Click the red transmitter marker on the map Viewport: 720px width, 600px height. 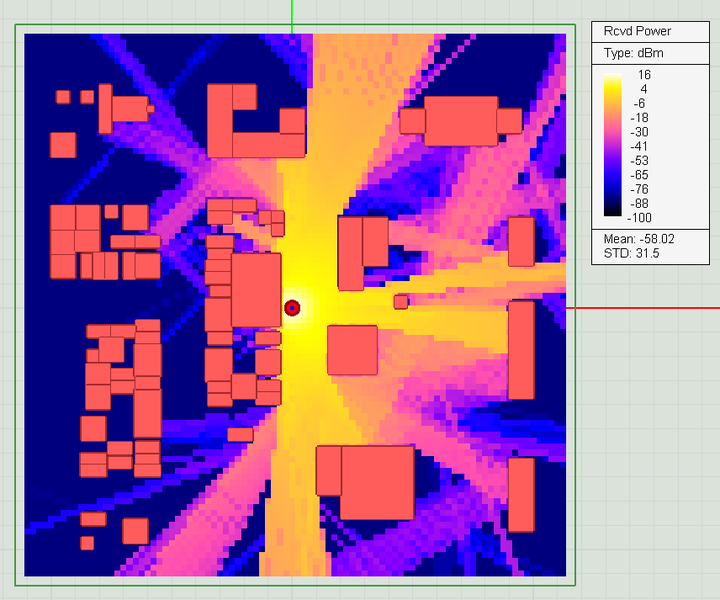pyautogui.click(x=292, y=308)
